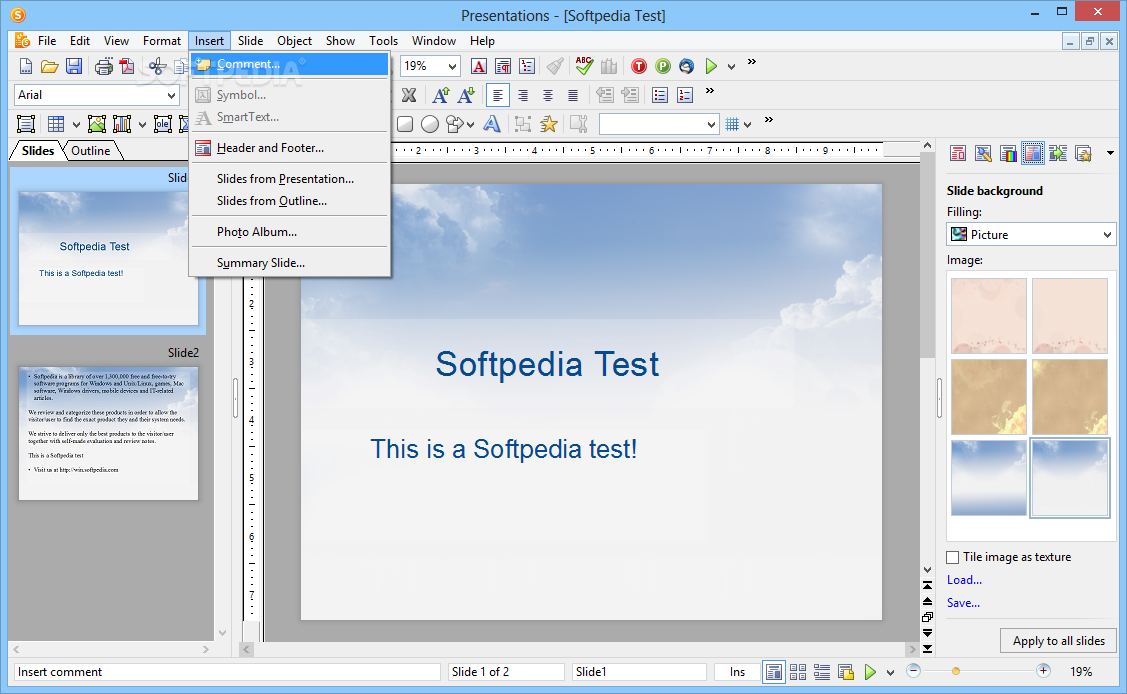This screenshot has width=1127, height=694.
Task: Launch TextMaker with the red T icon
Action: [x=638, y=66]
